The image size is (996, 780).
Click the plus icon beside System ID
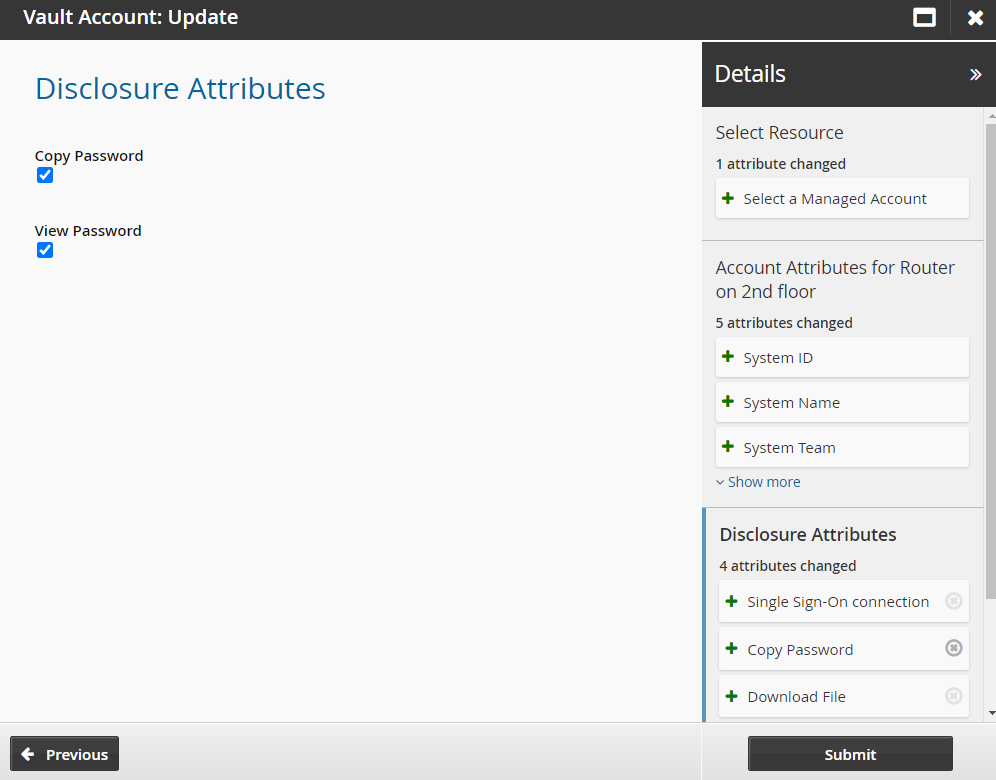click(x=728, y=357)
